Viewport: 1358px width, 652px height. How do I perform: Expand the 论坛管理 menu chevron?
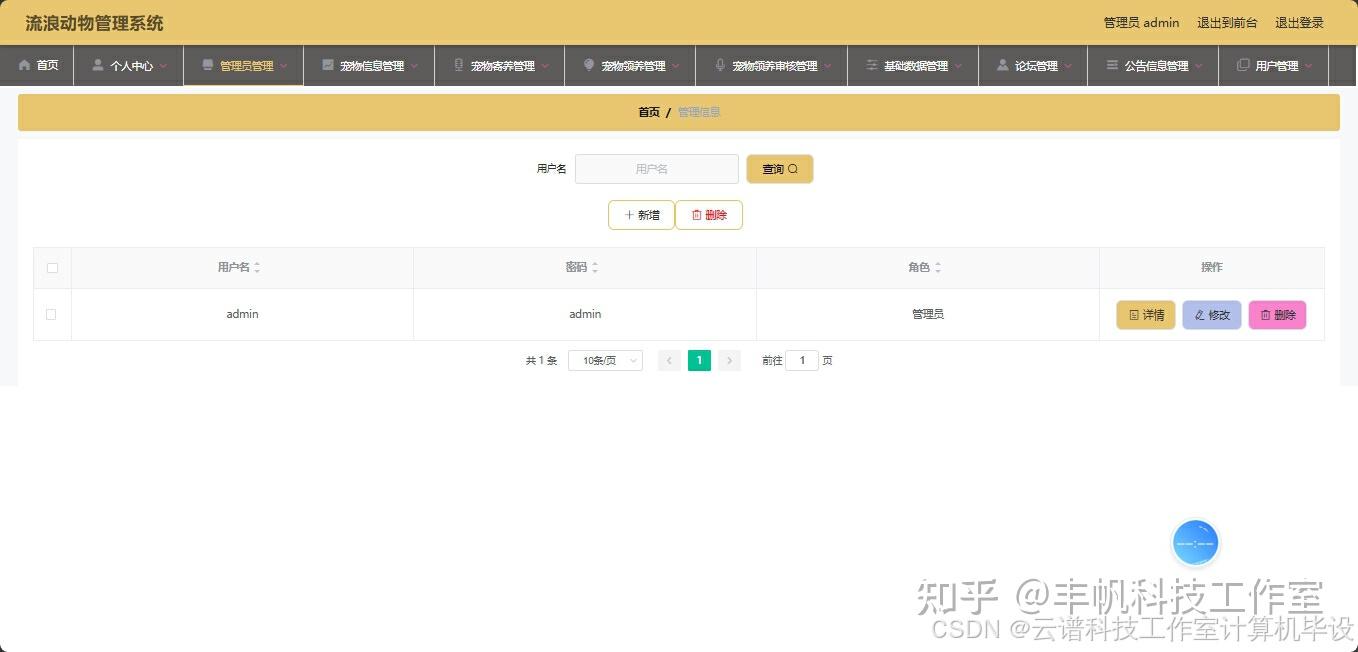coord(1068,66)
